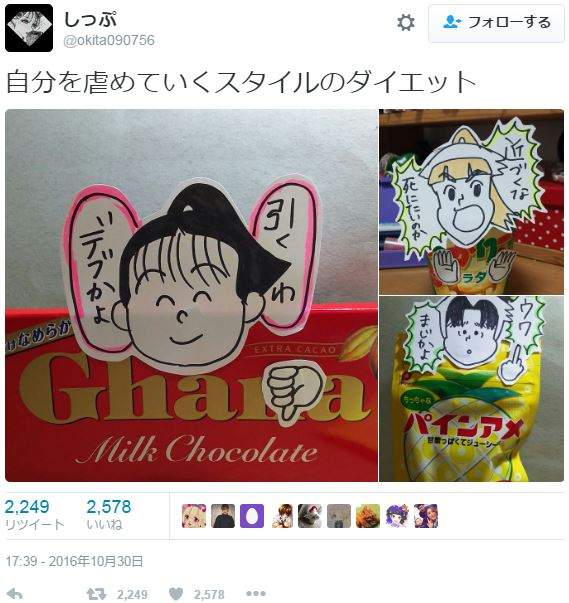The image size is (569, 603).
Task: Open the Ghana Milk Chocolate photo
Action: 191,295
